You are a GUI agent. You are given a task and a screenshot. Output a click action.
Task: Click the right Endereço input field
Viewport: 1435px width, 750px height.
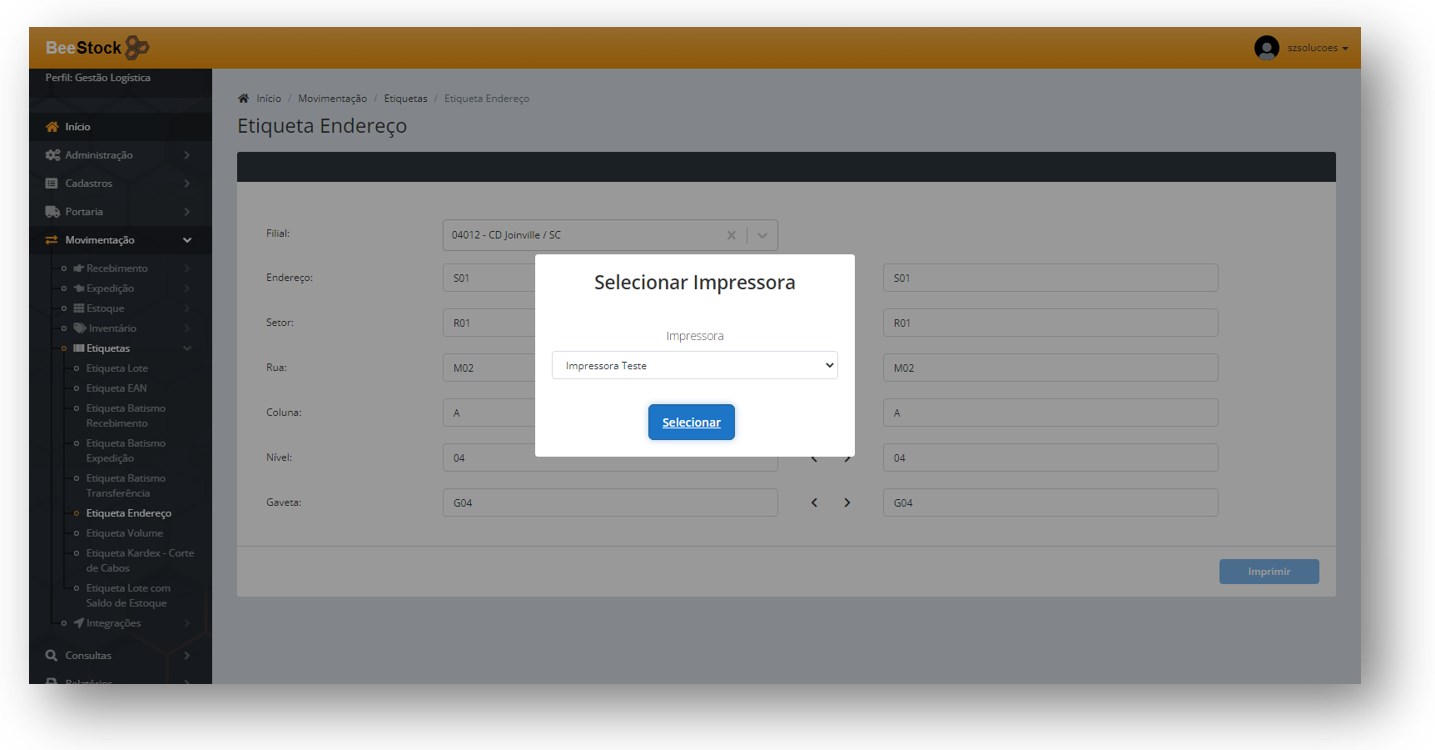(1050, 278)
